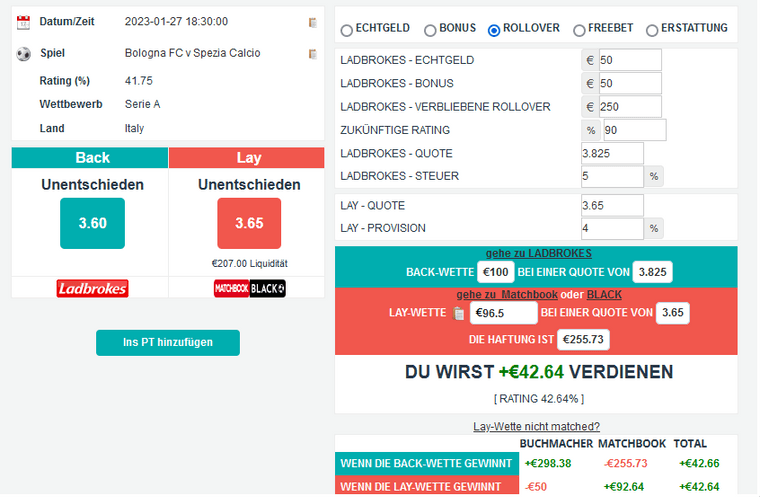
Task: Click the bookmaker result +€298.38
Action: (548, 464)
